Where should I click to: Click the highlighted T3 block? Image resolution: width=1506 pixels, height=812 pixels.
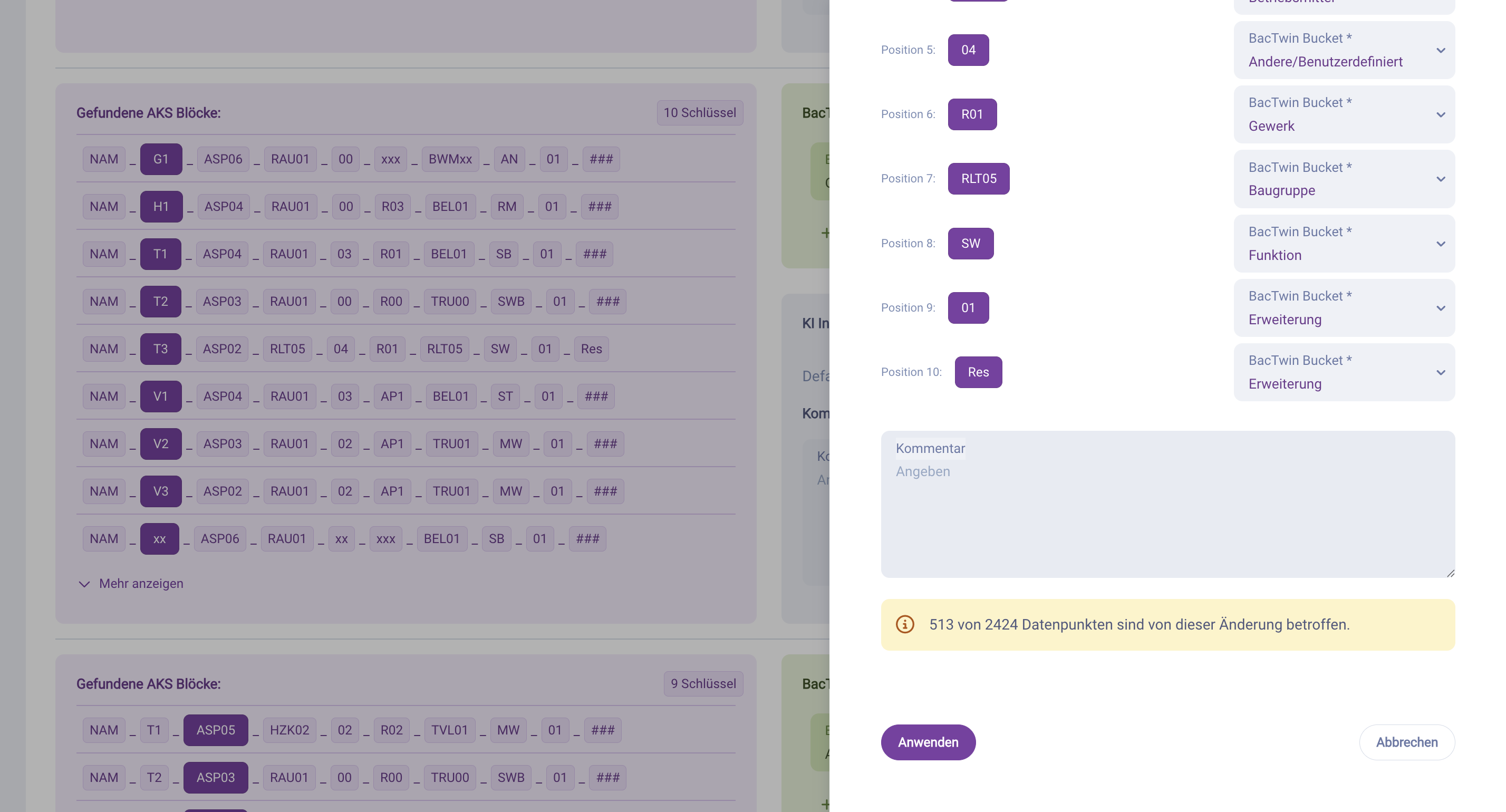(x=160, y=349)
